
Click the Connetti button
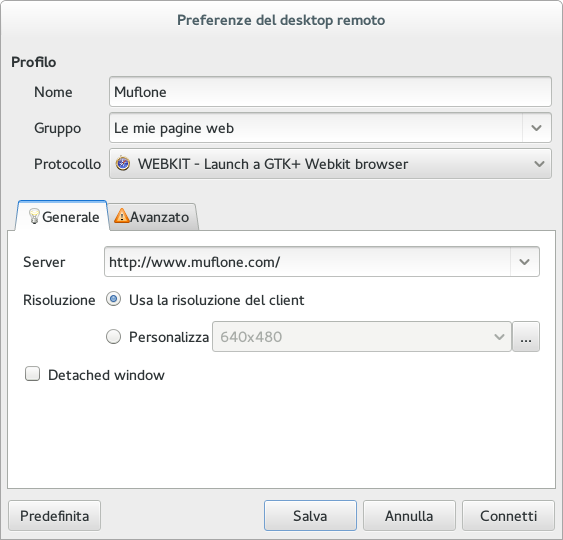coord(508,516)
